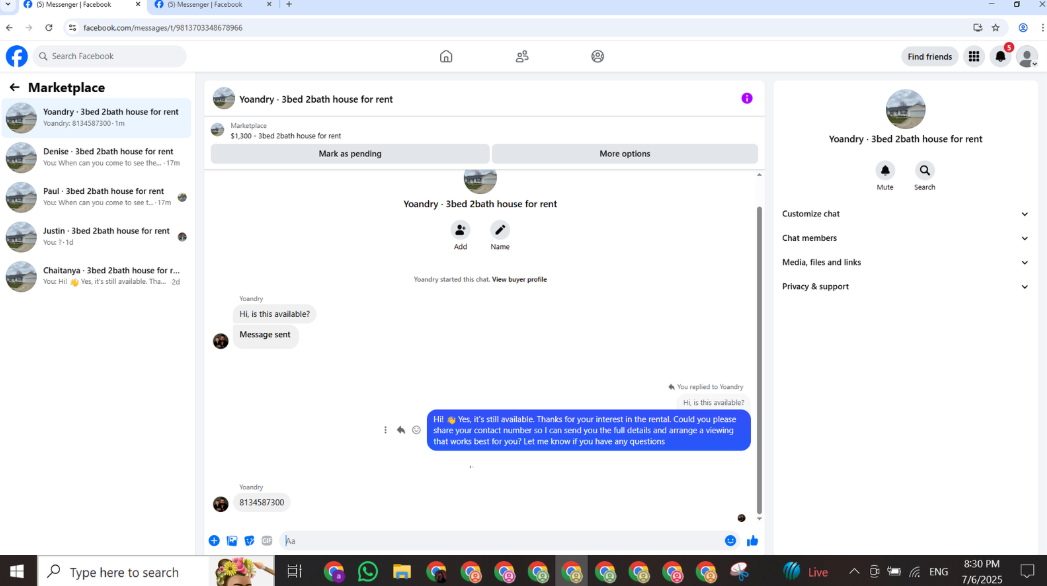Mute the Yoandry conversation
Viewport: 1047px width, 586px height.
pyautogui.click(x=885, y=171)
